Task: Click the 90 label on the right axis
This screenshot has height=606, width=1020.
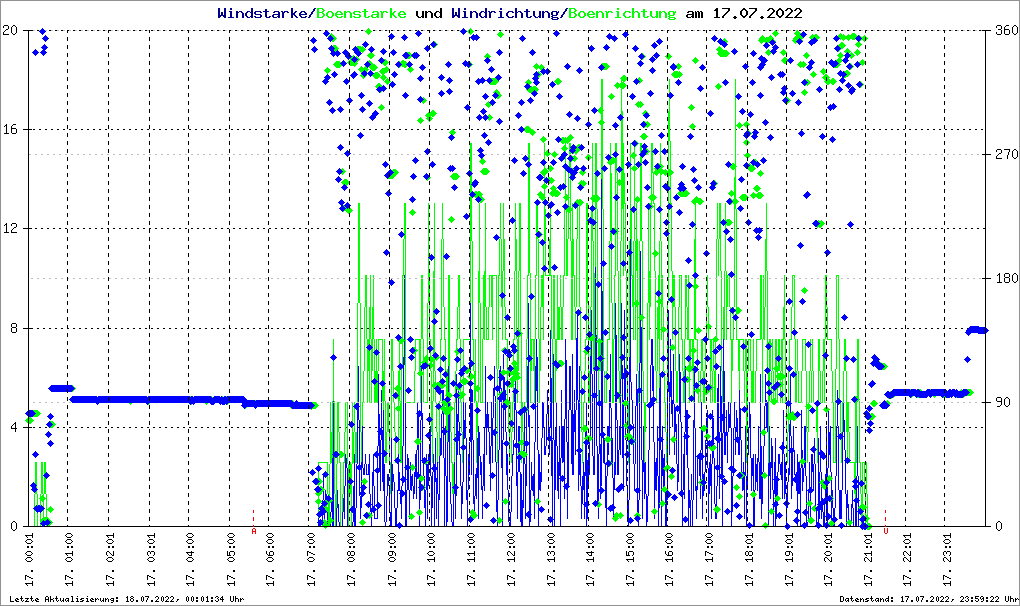Action: [x=1001, y=402]
